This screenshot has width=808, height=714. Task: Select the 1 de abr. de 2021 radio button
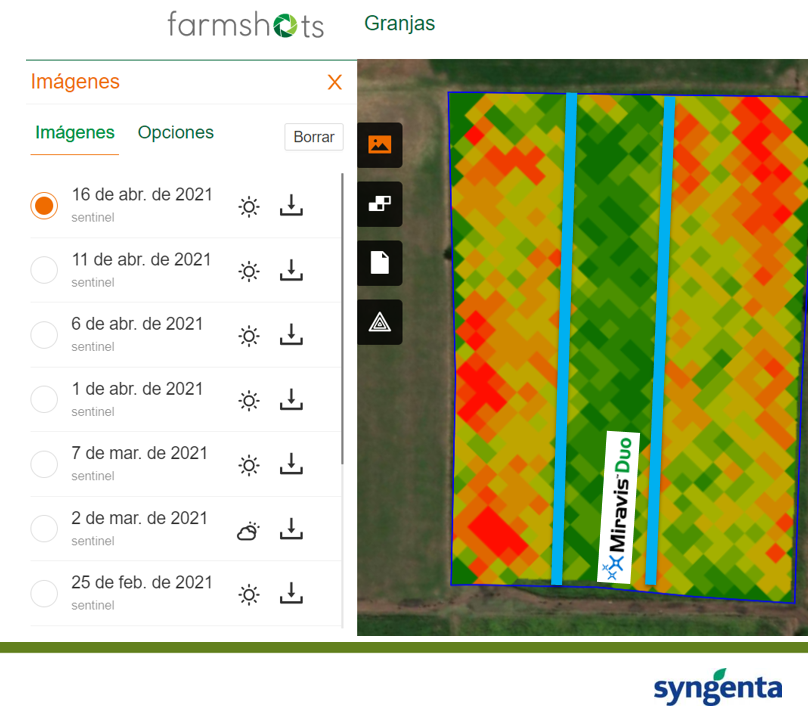44,399
